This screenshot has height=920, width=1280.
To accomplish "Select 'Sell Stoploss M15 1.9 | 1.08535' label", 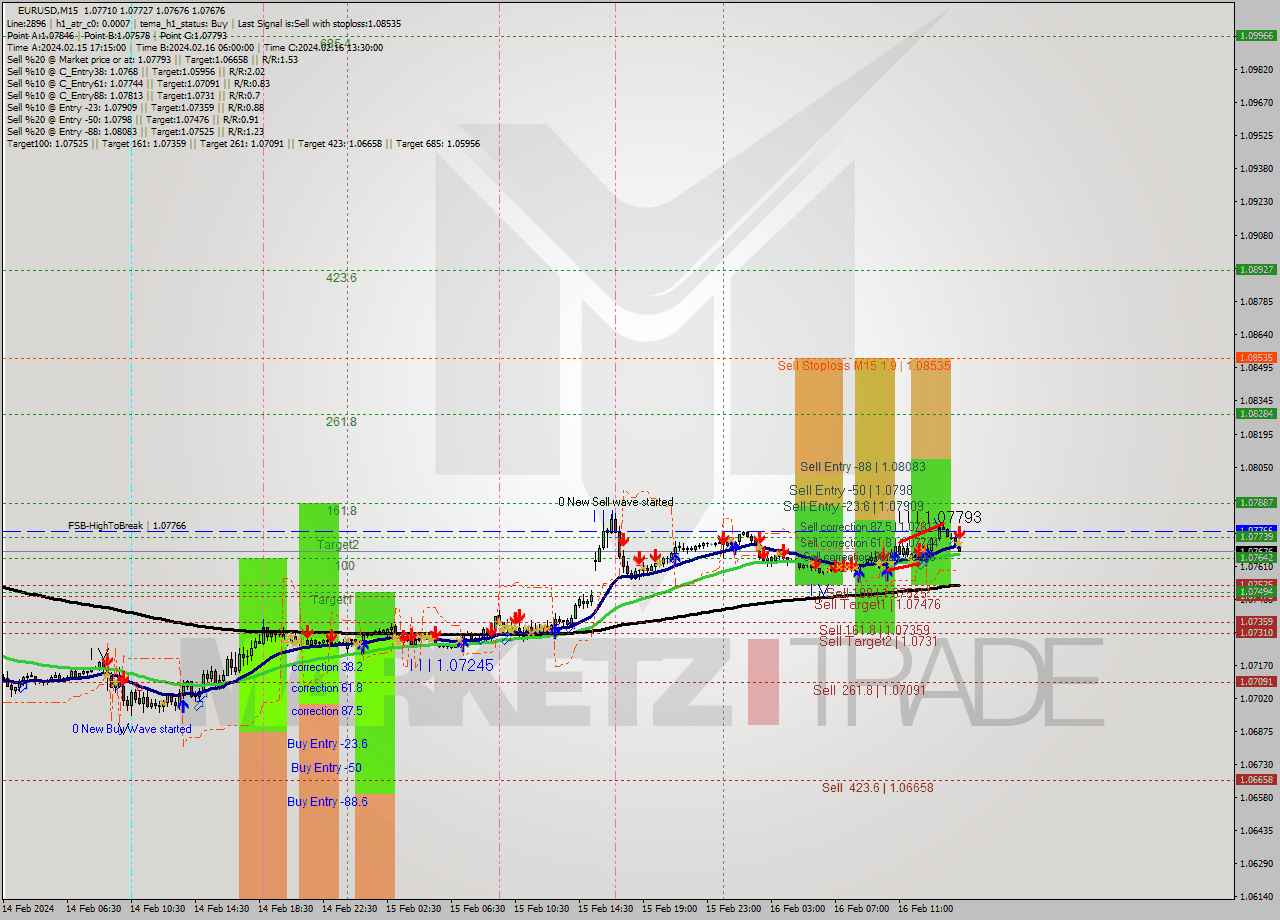I will click(x=864, y=366).
